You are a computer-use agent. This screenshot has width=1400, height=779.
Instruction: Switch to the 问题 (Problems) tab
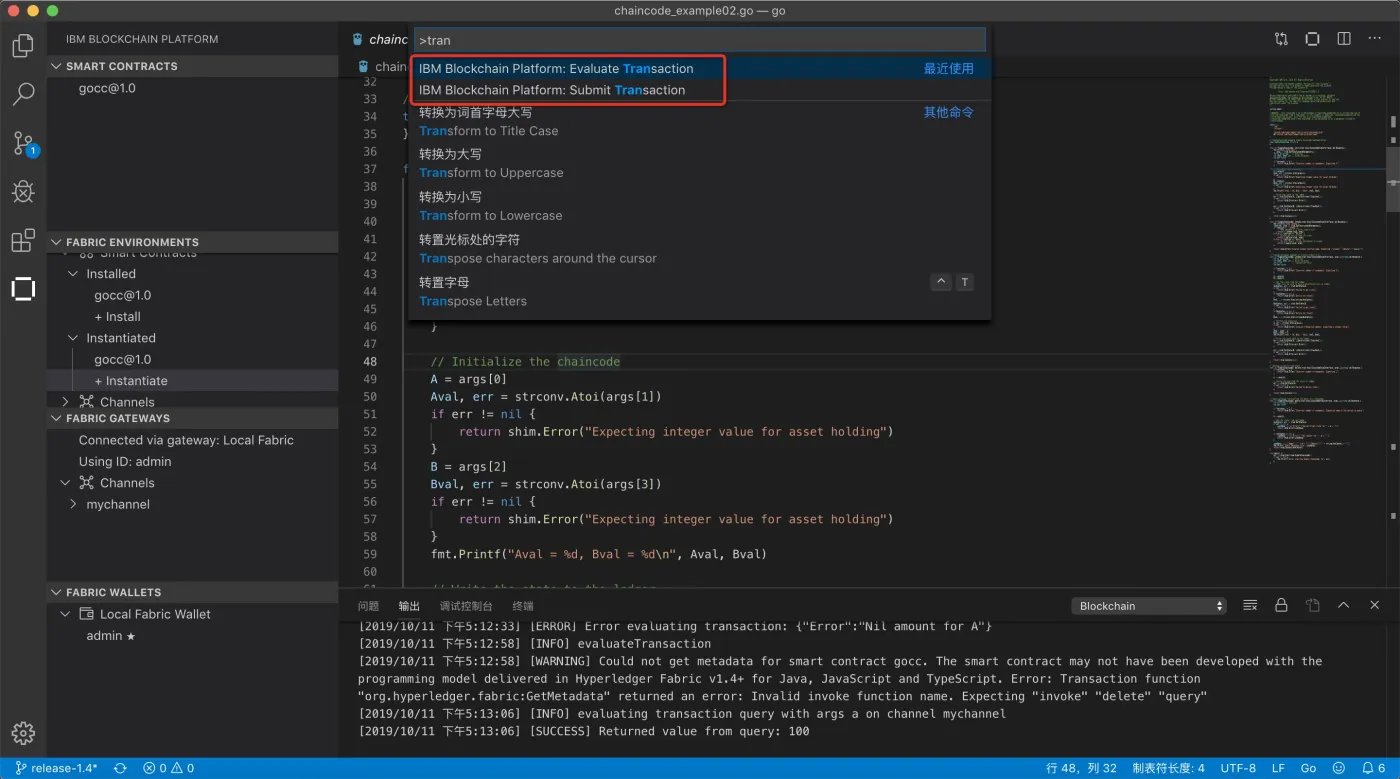point(368,606)
